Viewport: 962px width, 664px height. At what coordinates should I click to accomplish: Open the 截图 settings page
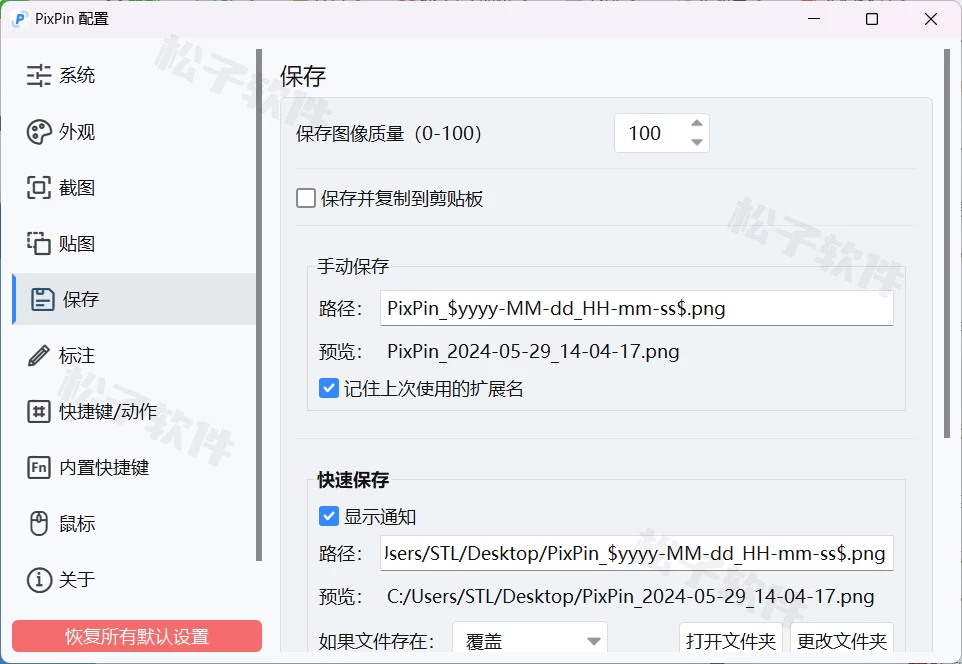pos(134,188)
